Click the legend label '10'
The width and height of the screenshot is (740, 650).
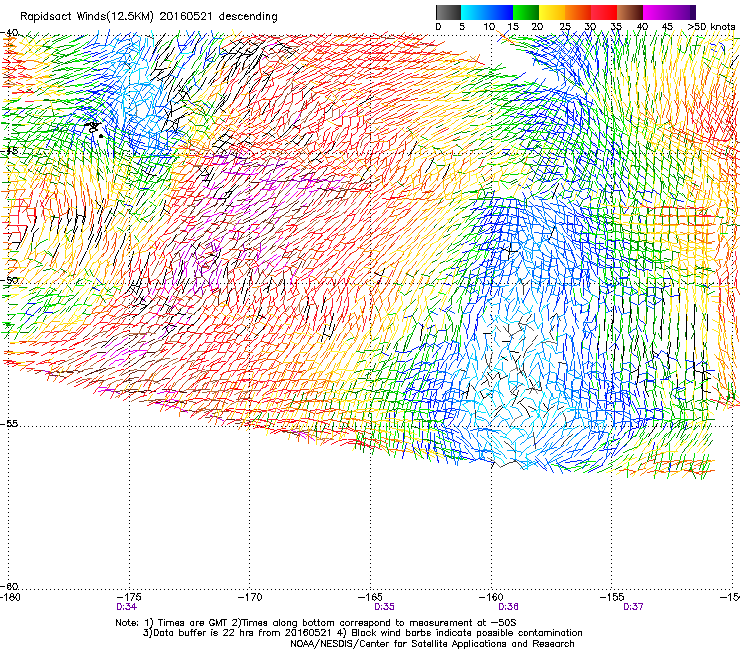[489, 27]
